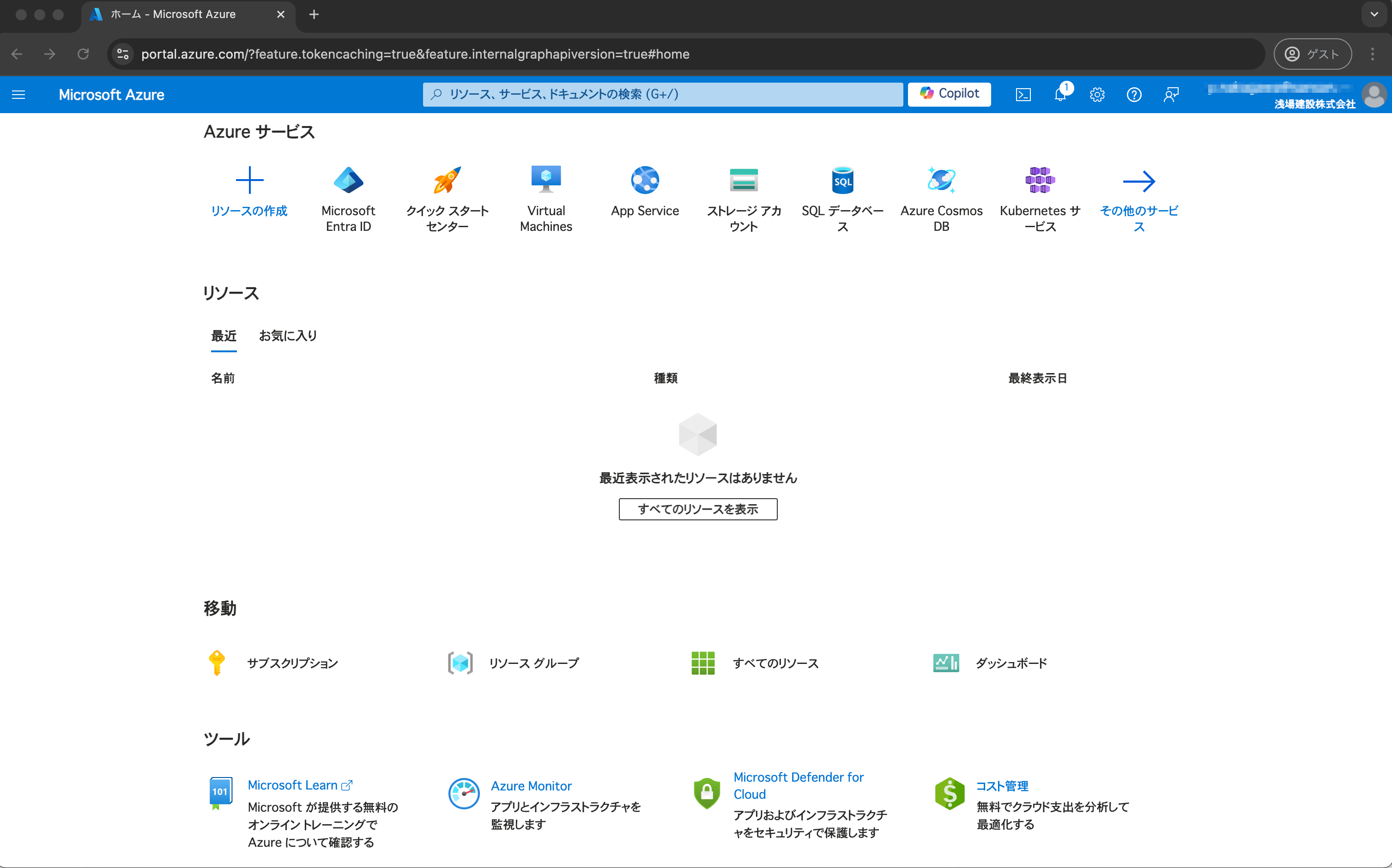Open Copilot from the header
The width and height of the screenshot is (1392, 868).
coord(949,94)
